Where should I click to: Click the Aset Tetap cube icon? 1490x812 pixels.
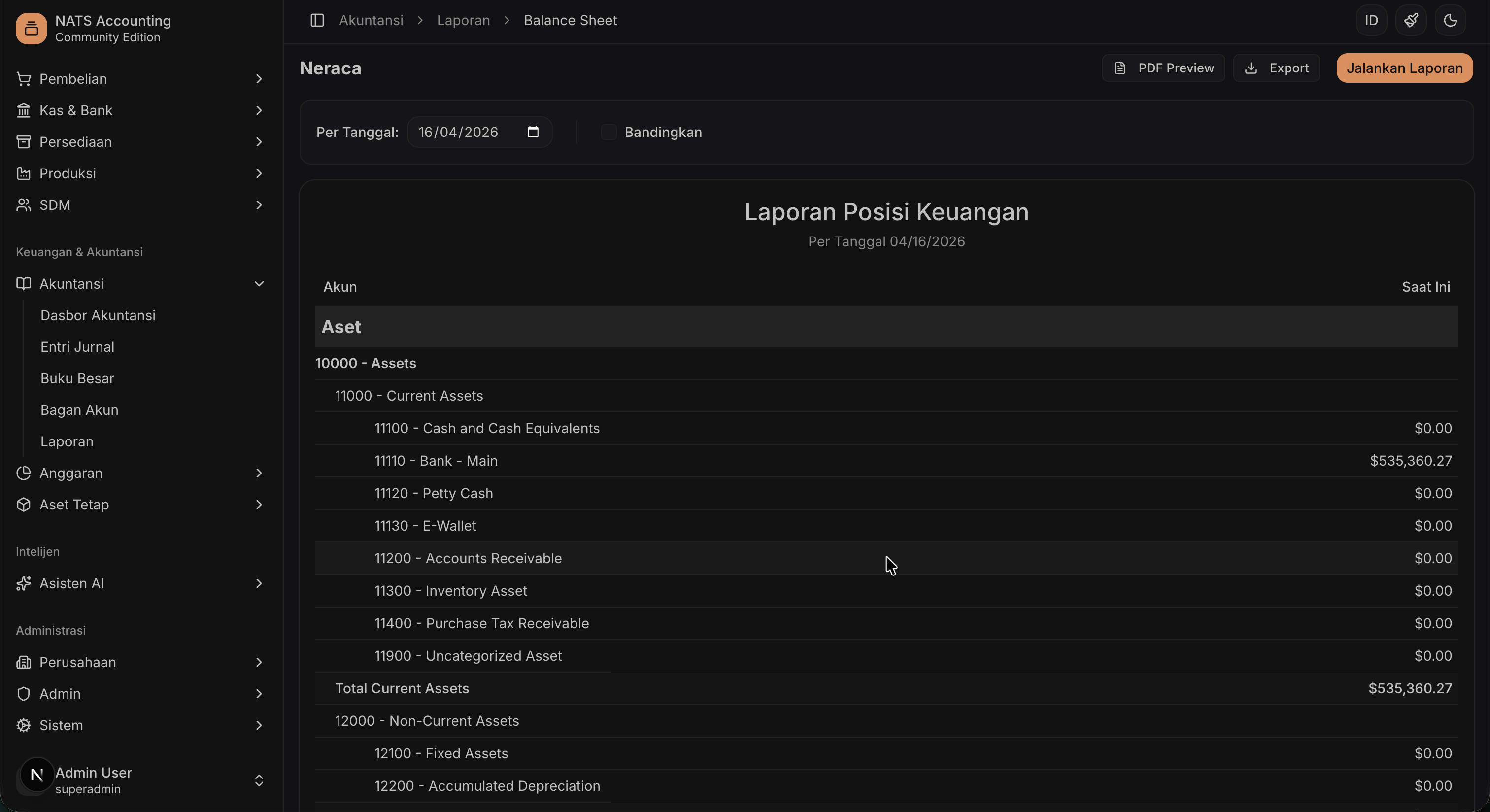tap(24, 505)
